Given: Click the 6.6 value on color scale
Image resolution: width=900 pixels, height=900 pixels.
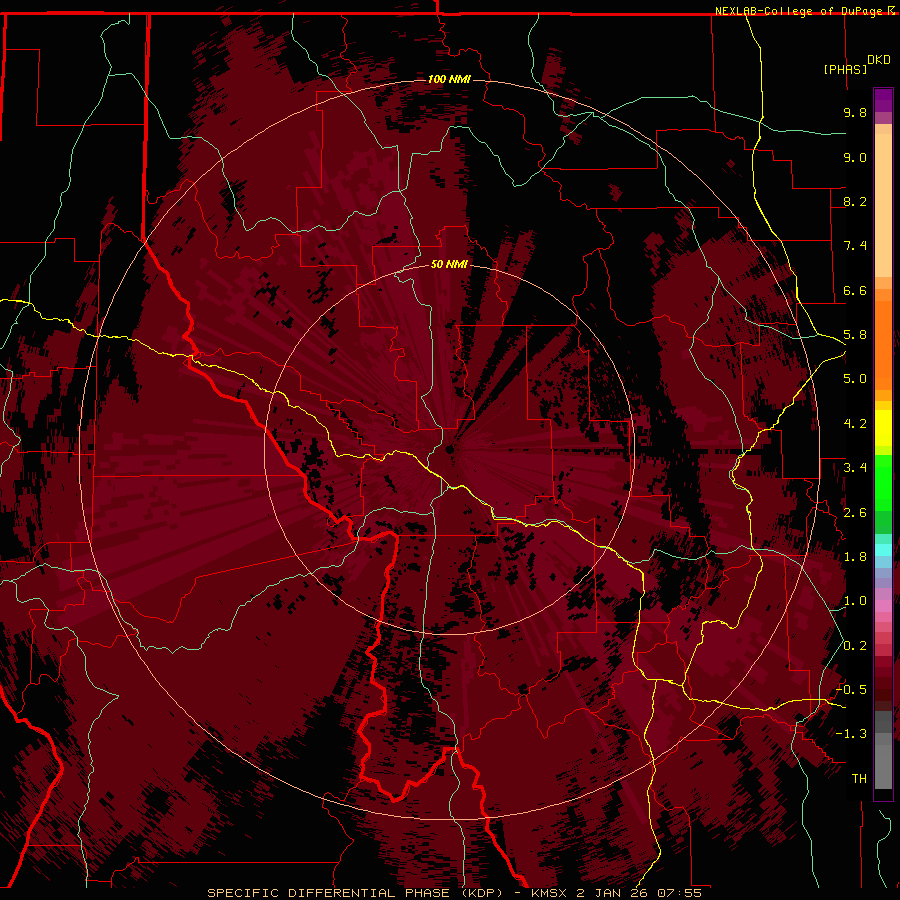Looking at the screenshot, I should point(855,290).
